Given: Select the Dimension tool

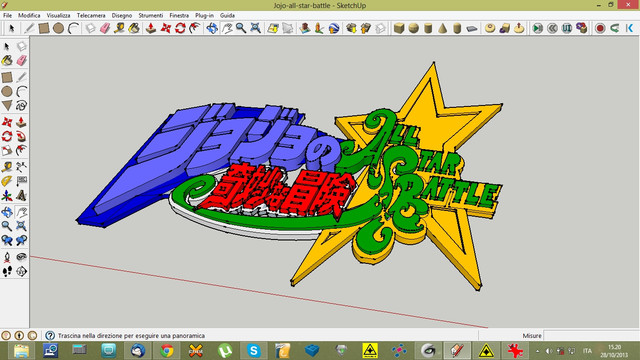Looking at the screenshot, I should coord(21,167).
